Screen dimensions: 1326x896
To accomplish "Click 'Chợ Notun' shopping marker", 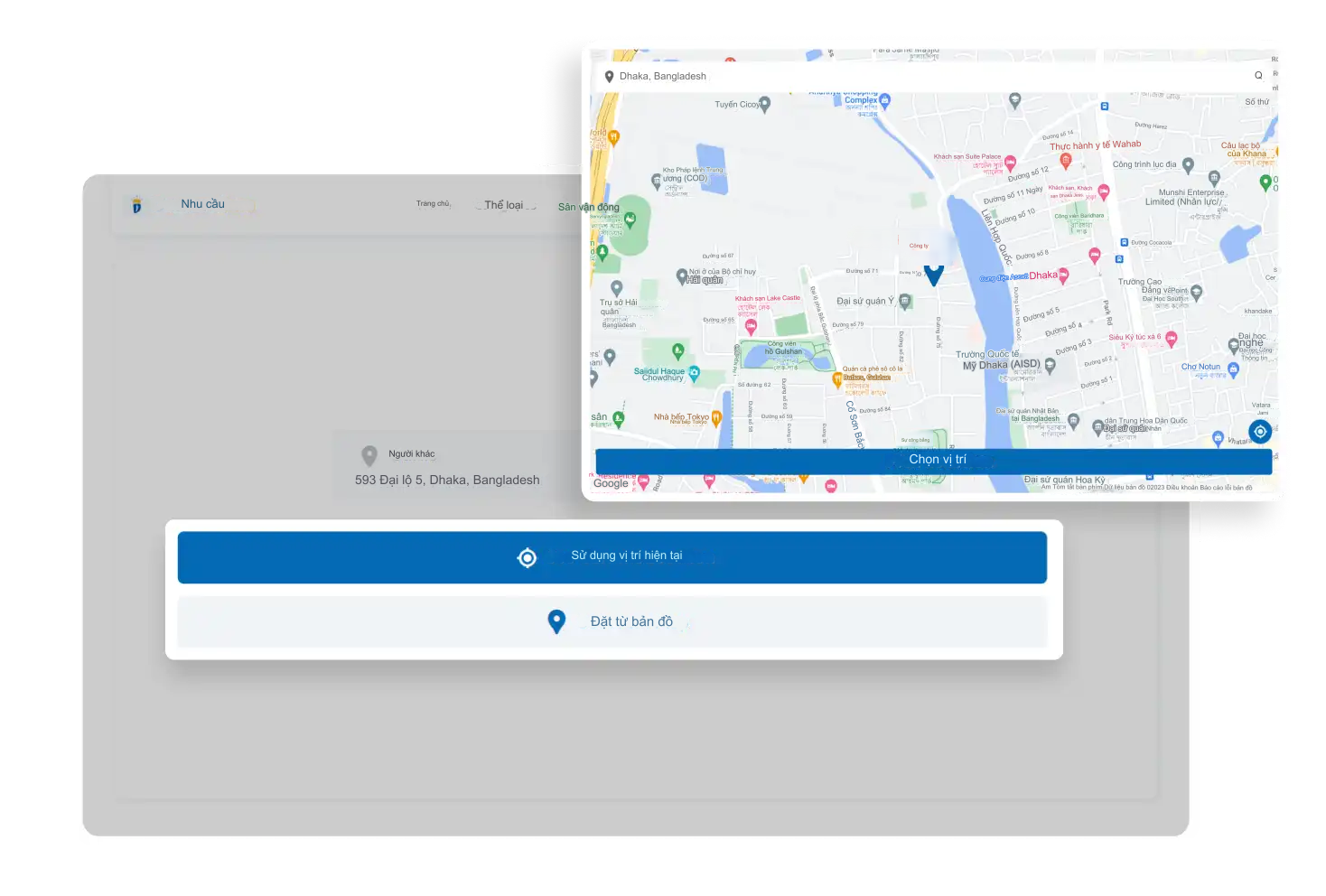I will (1233, 369).
